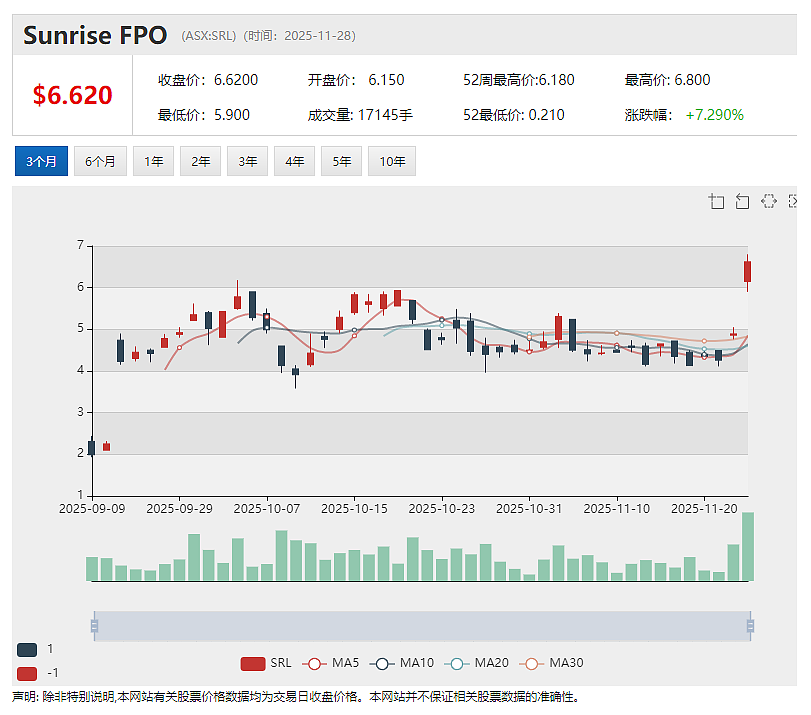Screen dimensions: 811x715
Task: Click the 2025-11-10 axis label
Action: (617, 509)
